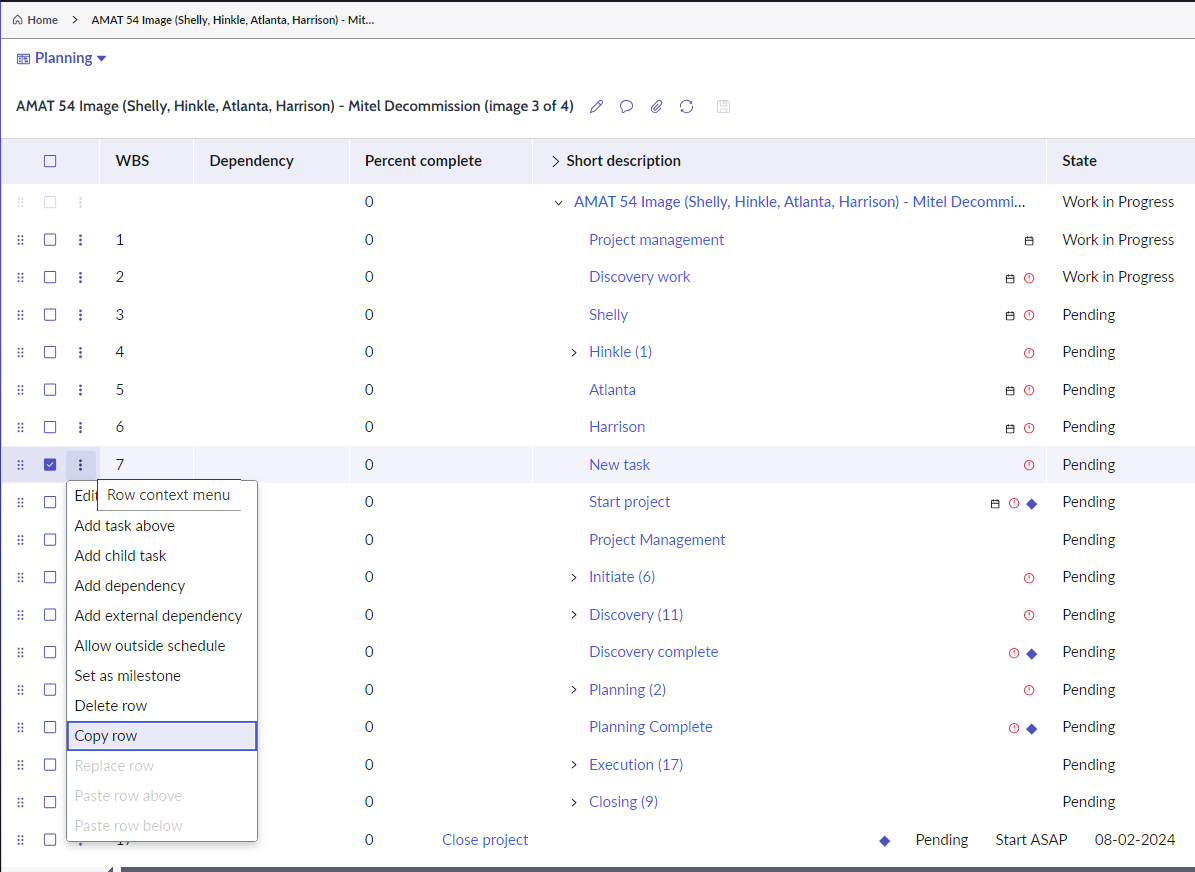The width and height of the screenshot is (1195, 872).
Task: Uncheck the New task row checkbox
Action: (50, 464)
